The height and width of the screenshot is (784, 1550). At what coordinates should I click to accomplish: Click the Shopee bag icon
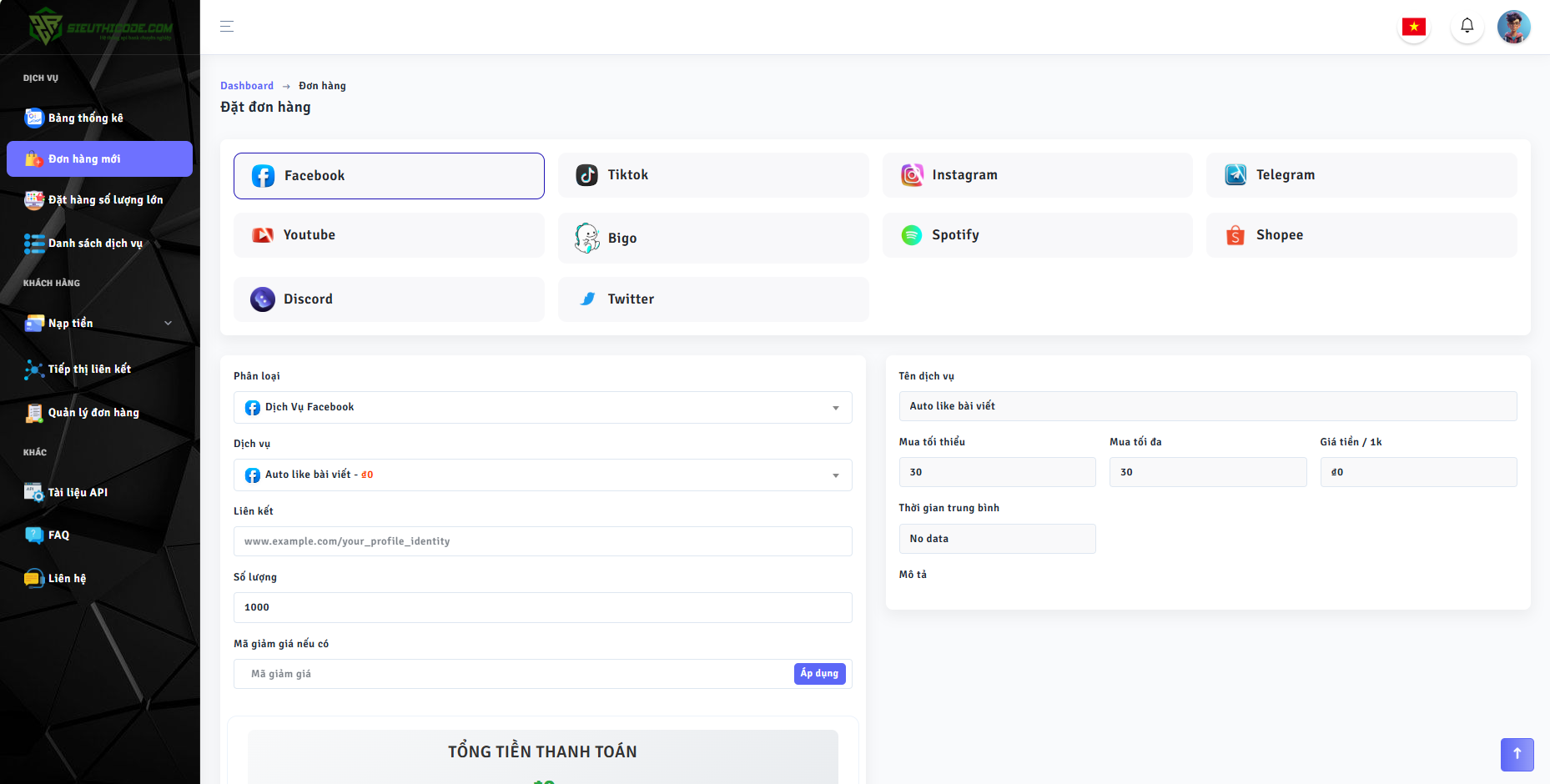point(1235,235)
